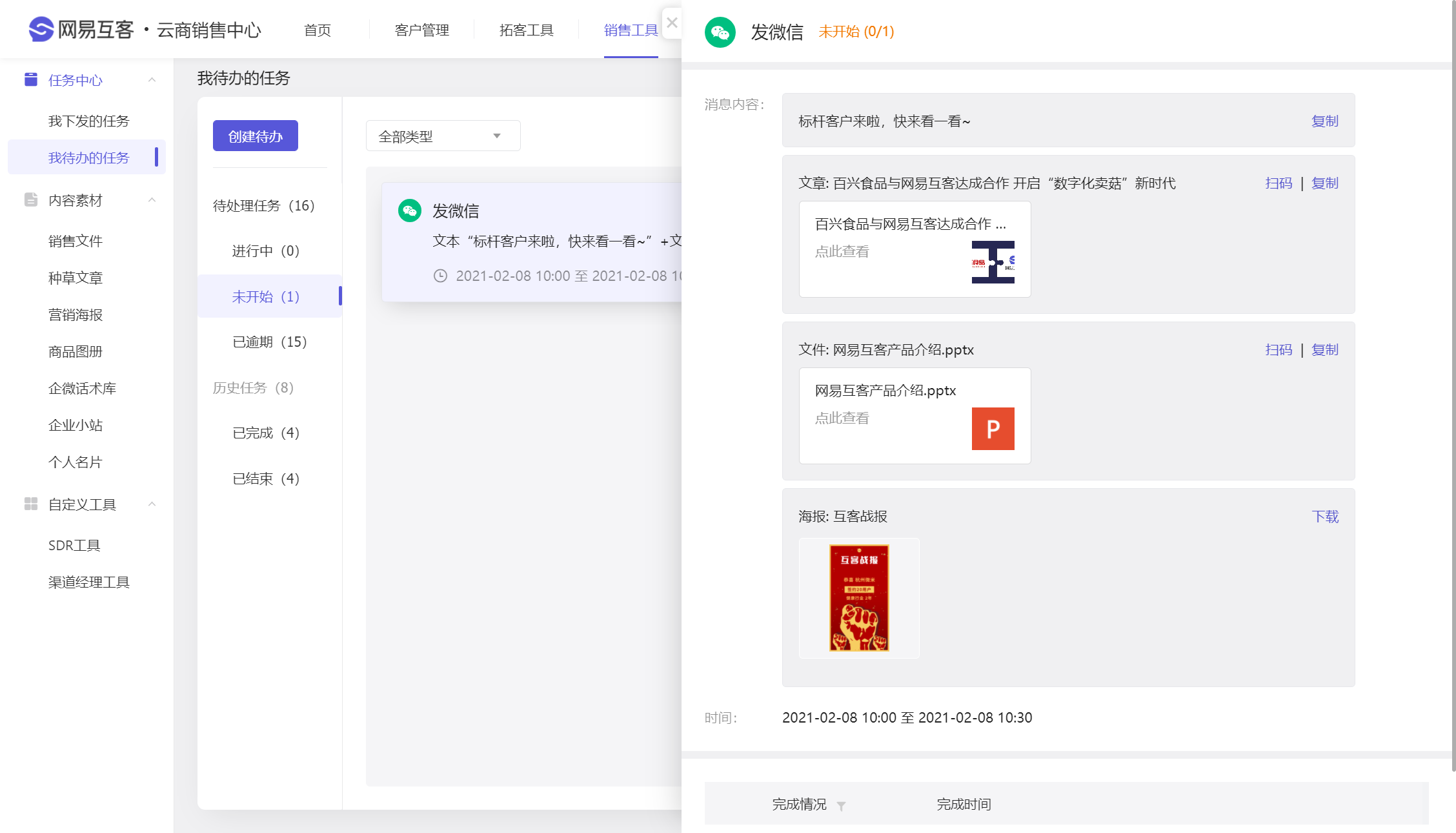Open the 首页 tab
The image size is (1456, 833).
317,30
